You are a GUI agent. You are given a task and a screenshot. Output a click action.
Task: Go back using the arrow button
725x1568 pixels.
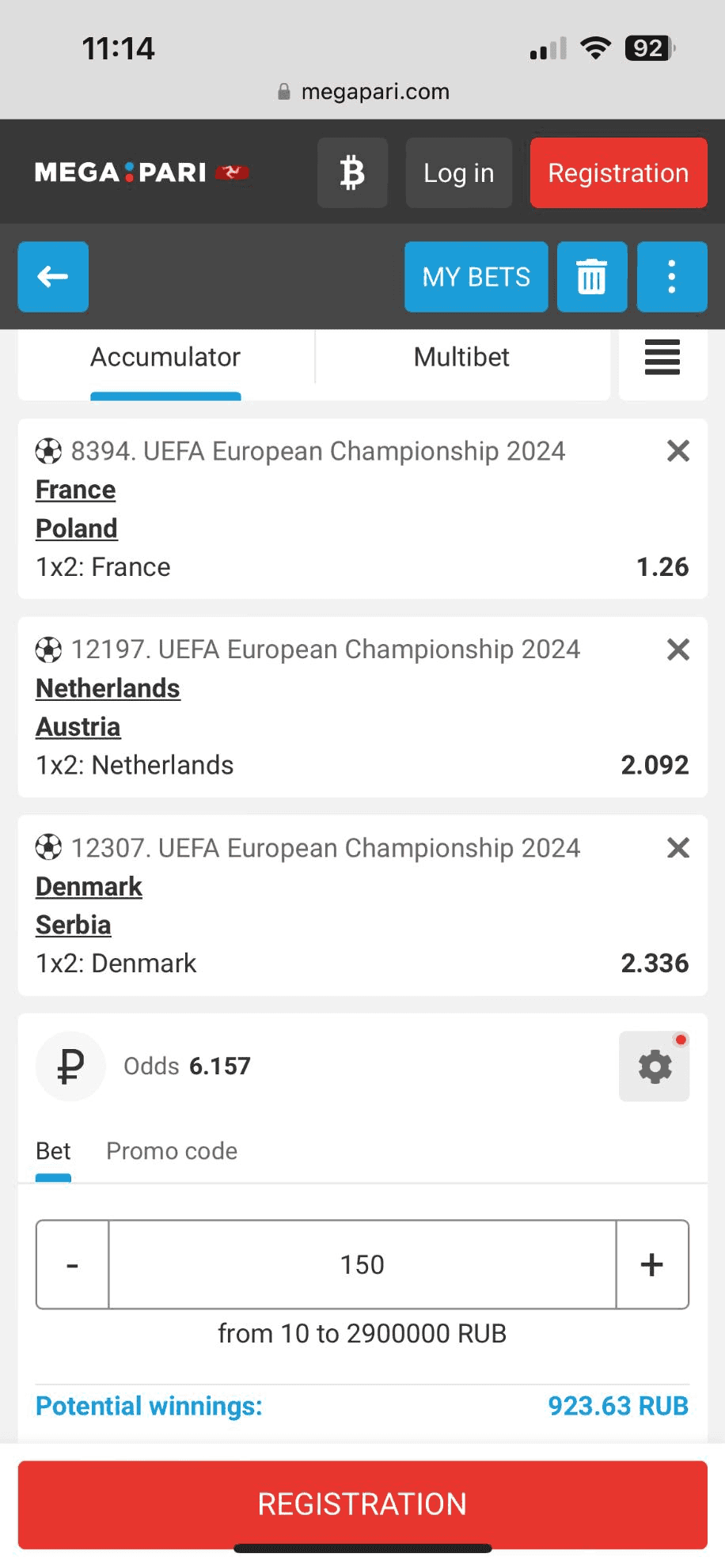click(53, 277)
